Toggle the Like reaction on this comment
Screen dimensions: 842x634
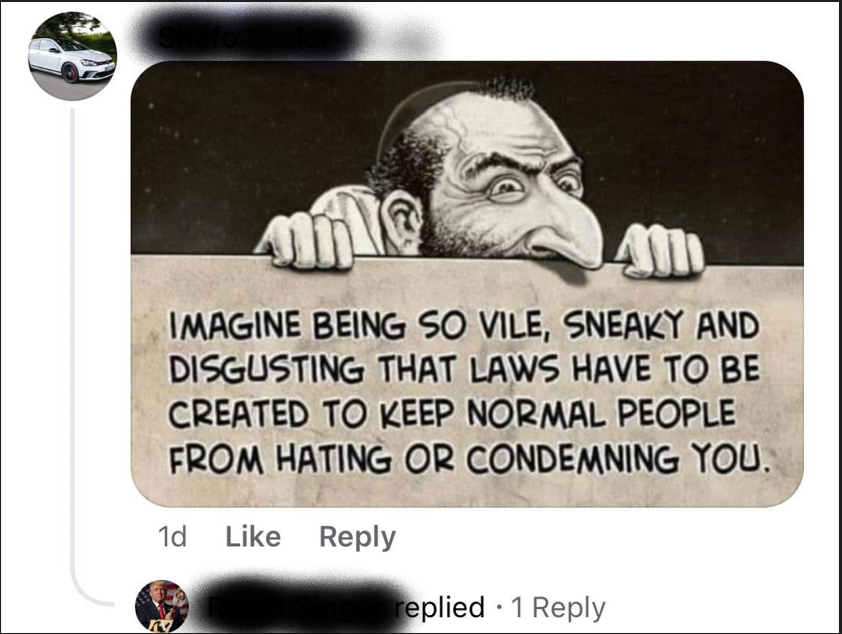(253, 537)
